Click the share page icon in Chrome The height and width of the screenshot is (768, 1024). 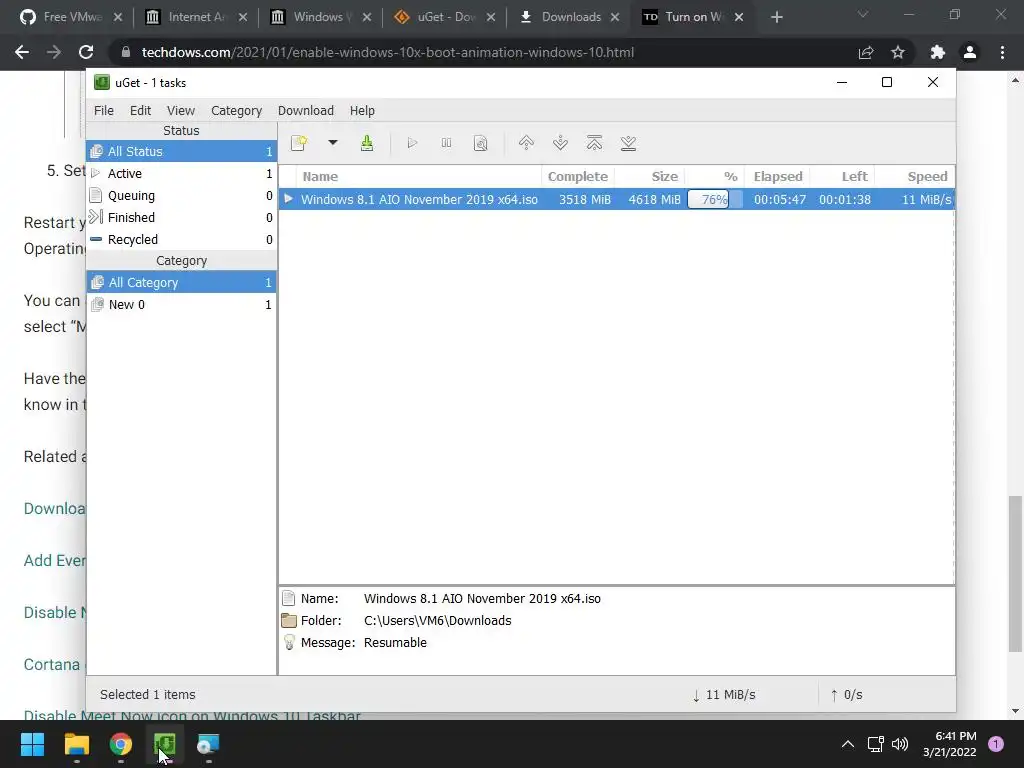click(866, 52)
